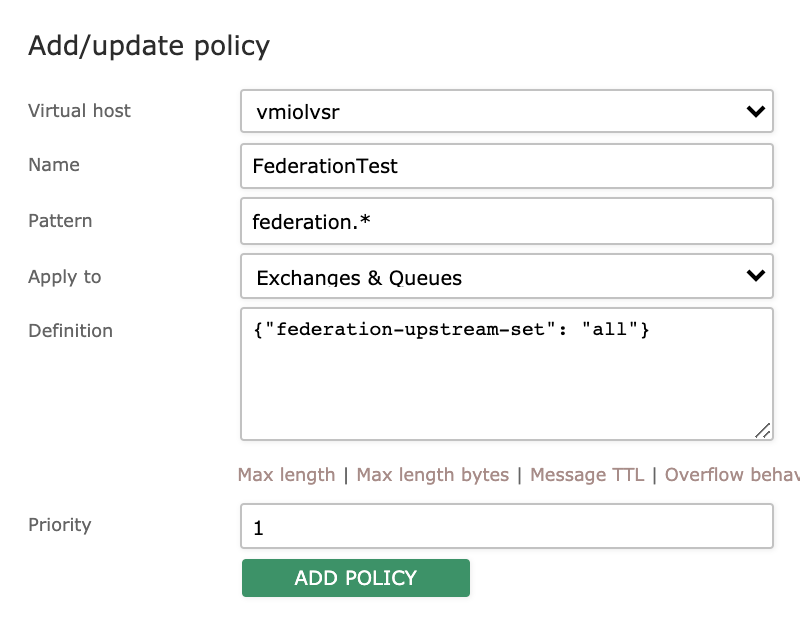This screenshot has width=800, height=622.
Task: Click the ADD POLICY button
Action: tap(355, 578)
